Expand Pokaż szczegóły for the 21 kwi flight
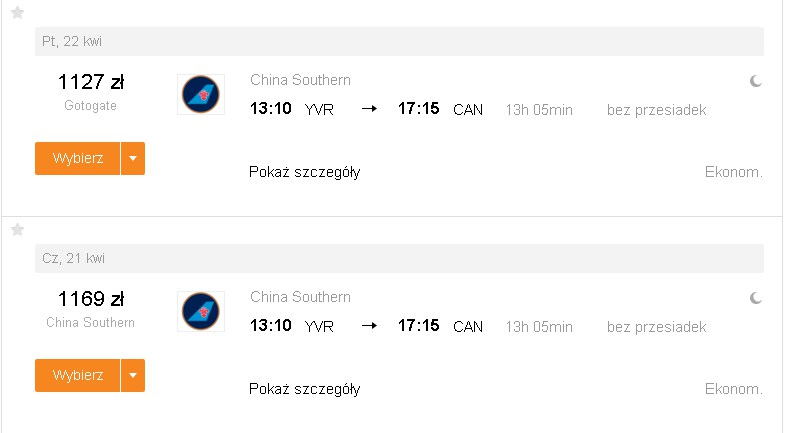The height and width of the screenshot is (433, 786). [x=305, y=389]
